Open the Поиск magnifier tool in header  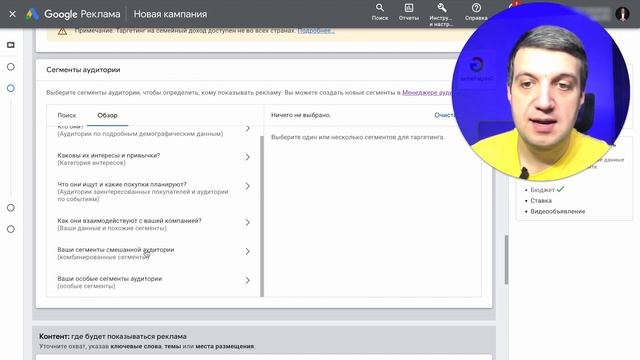380,12
